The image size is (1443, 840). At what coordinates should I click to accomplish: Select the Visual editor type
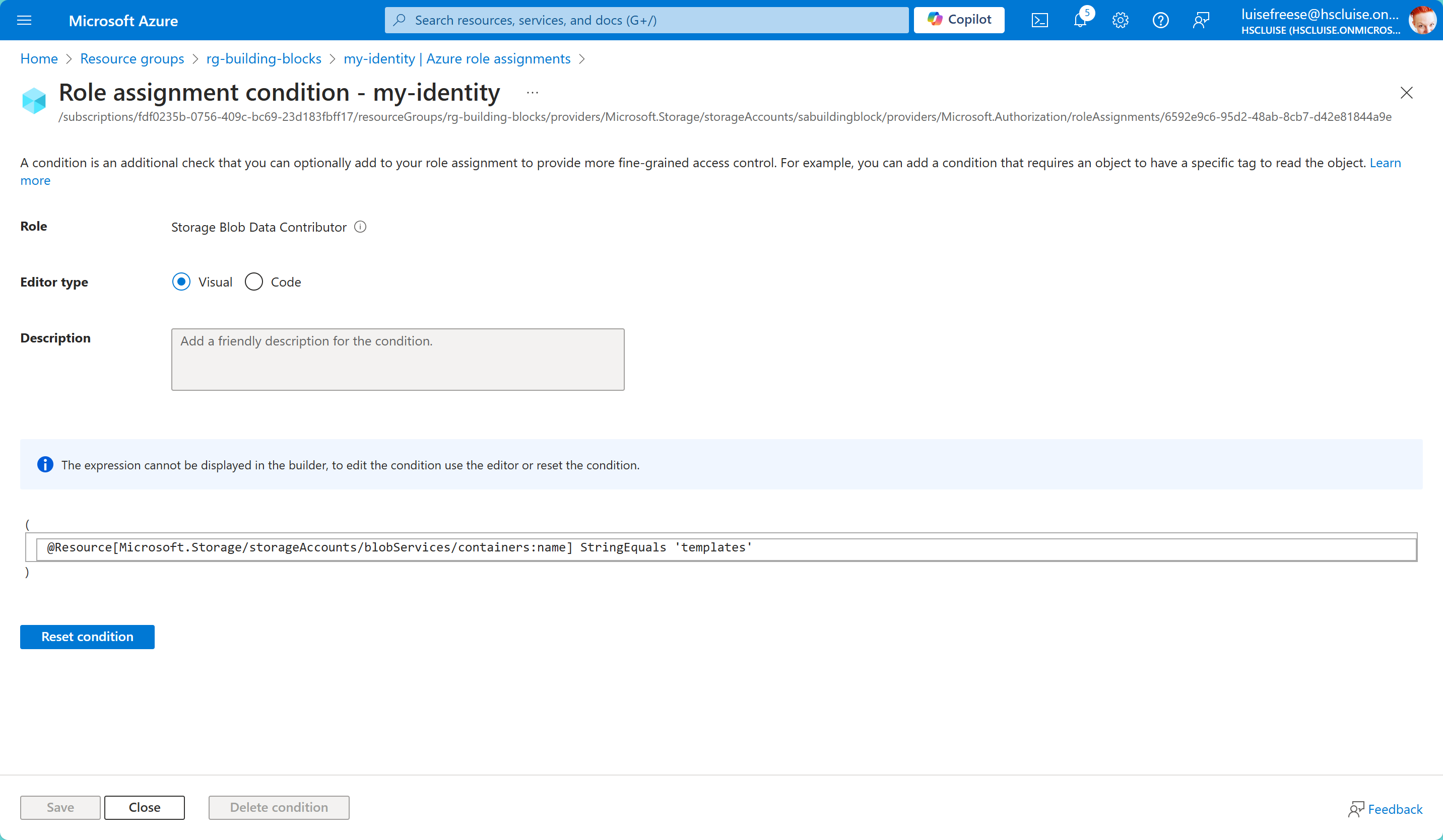point(181,282)
